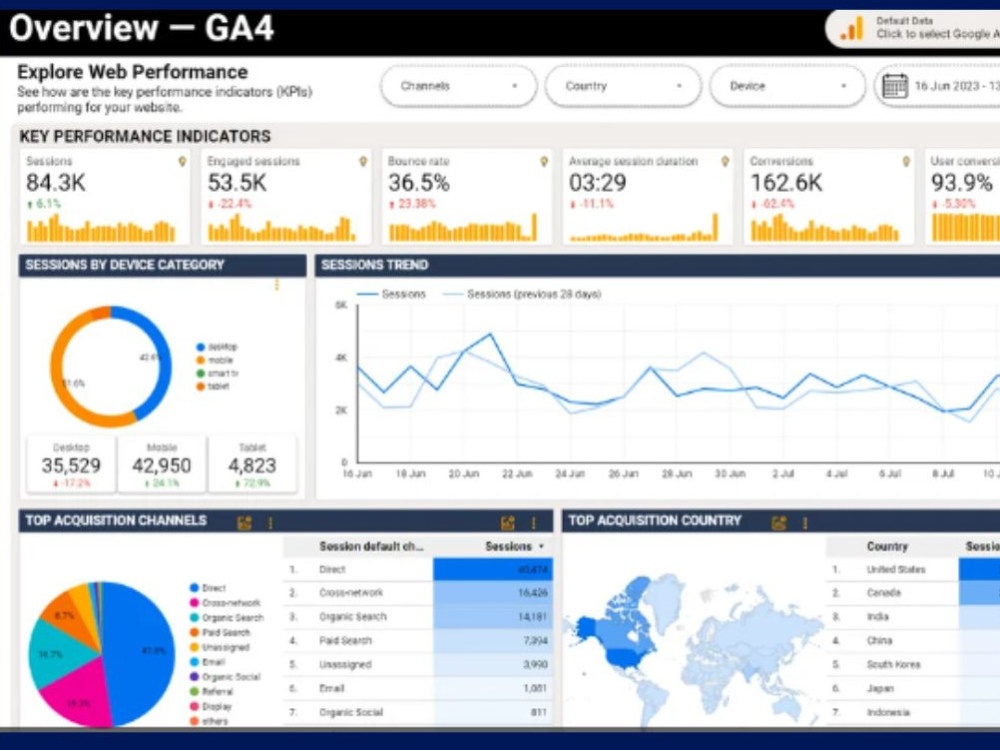Click the 03:29 average session duration value
This screenshot has height=750, width=1000.
click(597, 183)
